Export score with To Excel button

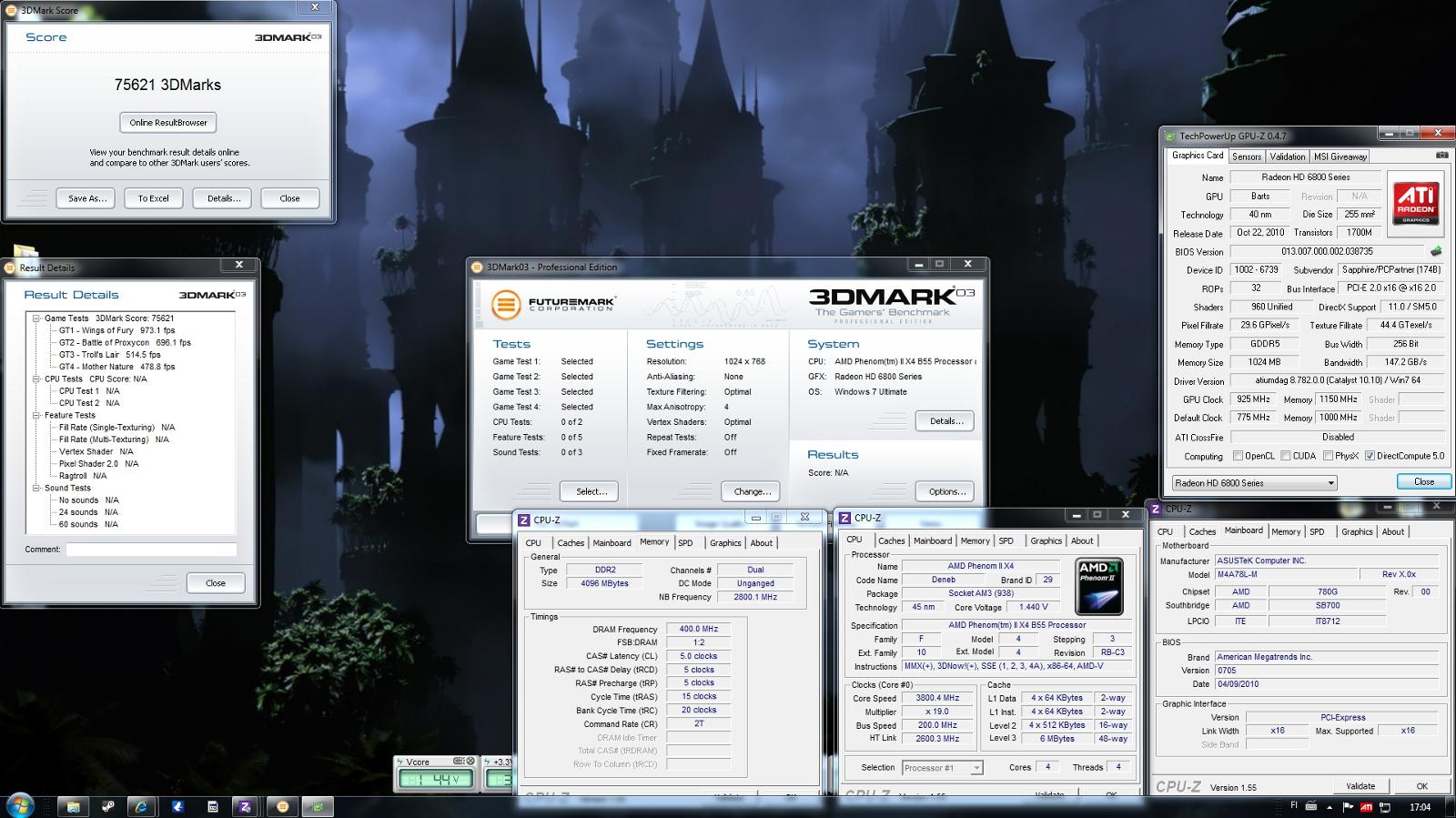(153, 198)
